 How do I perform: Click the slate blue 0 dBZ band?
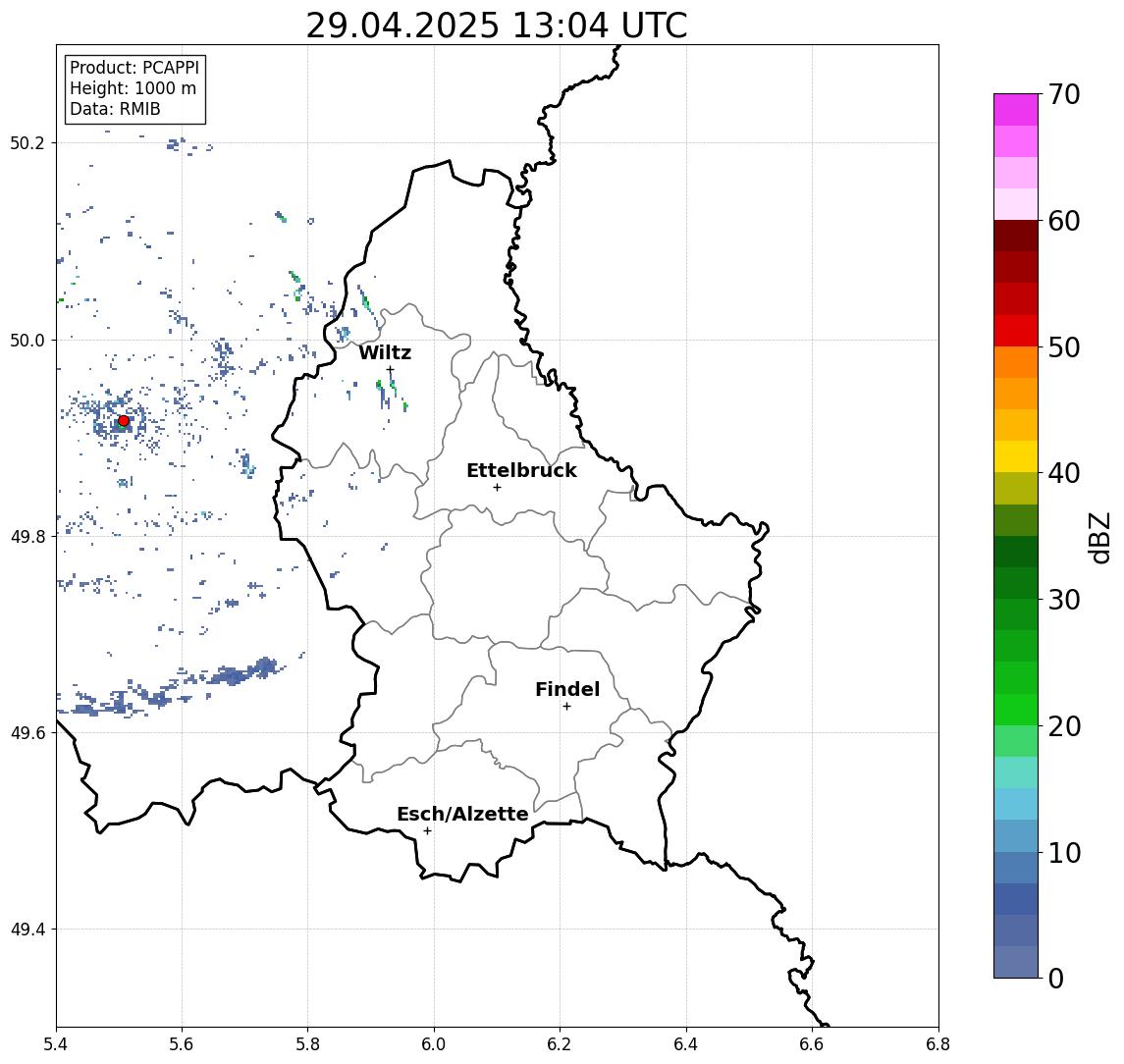(1016, 962)
